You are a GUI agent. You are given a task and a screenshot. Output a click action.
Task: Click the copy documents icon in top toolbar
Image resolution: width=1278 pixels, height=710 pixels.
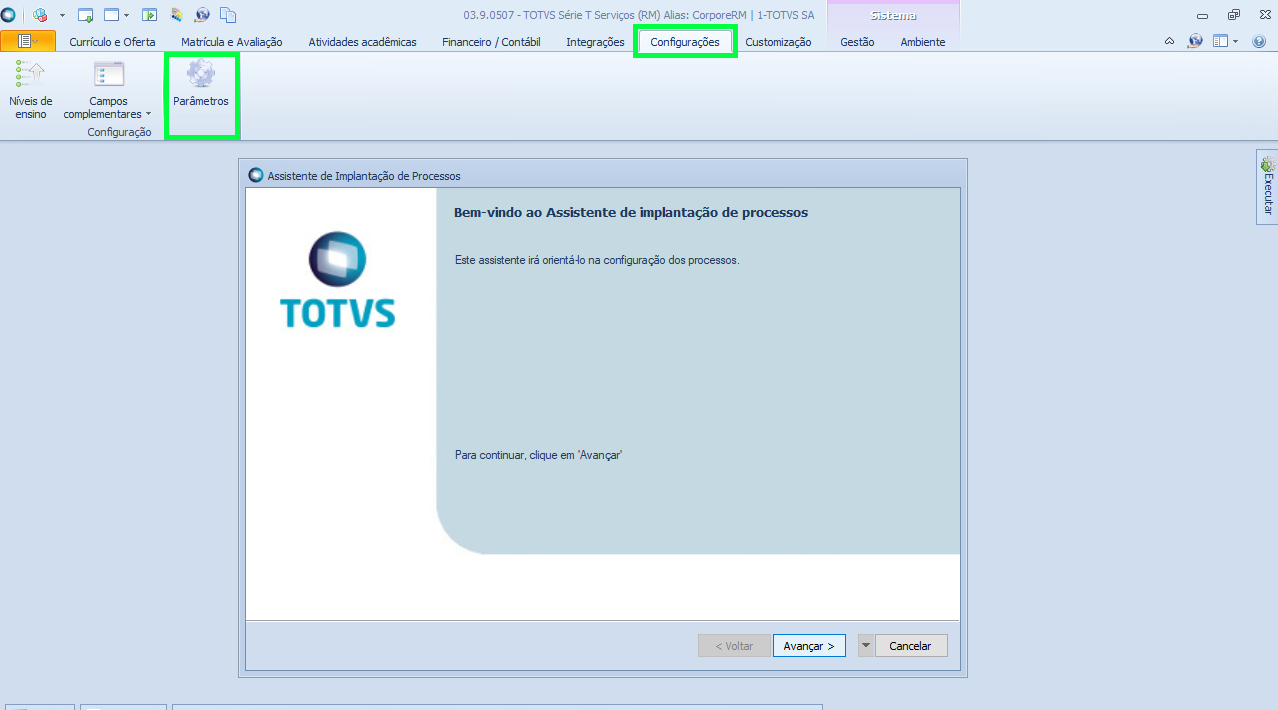(x=228, y=15)
